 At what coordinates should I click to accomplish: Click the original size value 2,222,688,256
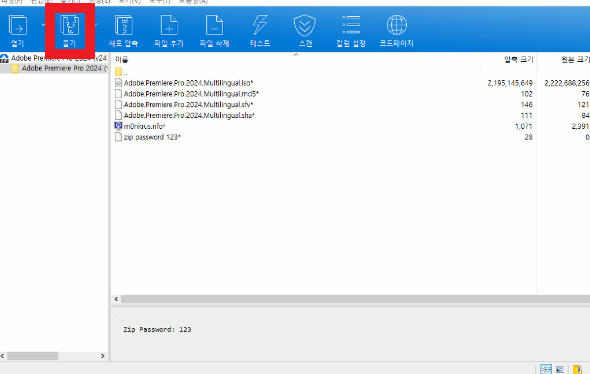coord(567,83)
